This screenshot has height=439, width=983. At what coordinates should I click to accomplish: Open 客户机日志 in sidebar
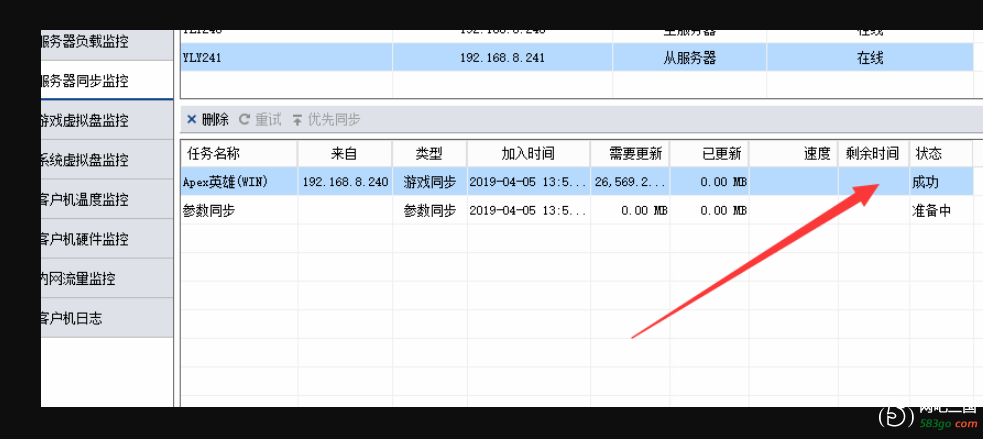click(107, 318)
